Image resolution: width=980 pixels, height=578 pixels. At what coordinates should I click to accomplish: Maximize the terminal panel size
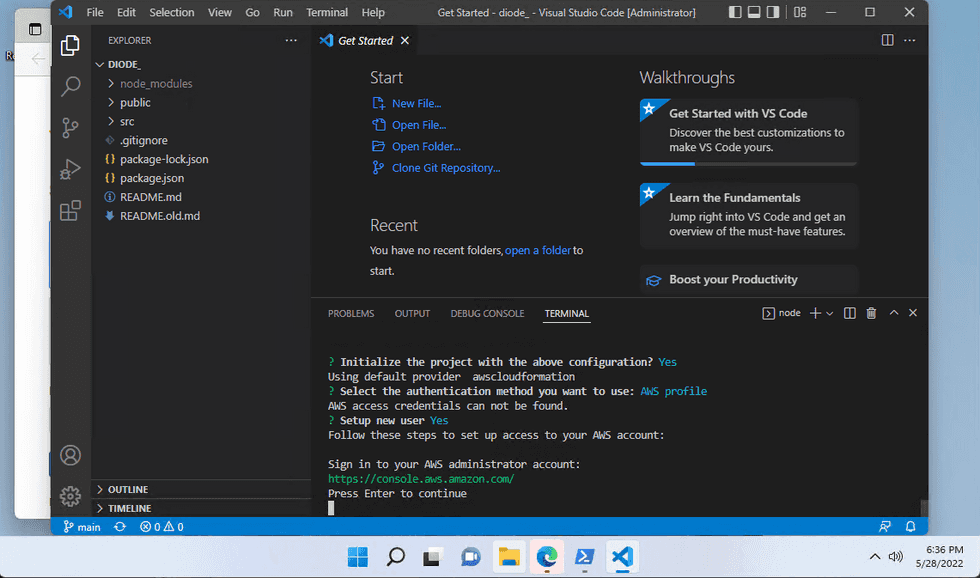coord(894,312)
